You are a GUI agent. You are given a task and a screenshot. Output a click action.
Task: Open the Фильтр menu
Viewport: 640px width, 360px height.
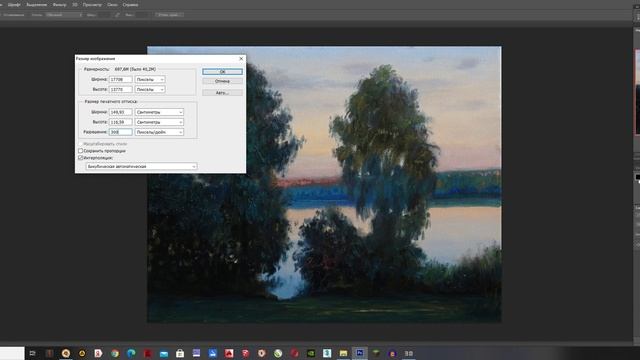60,5
